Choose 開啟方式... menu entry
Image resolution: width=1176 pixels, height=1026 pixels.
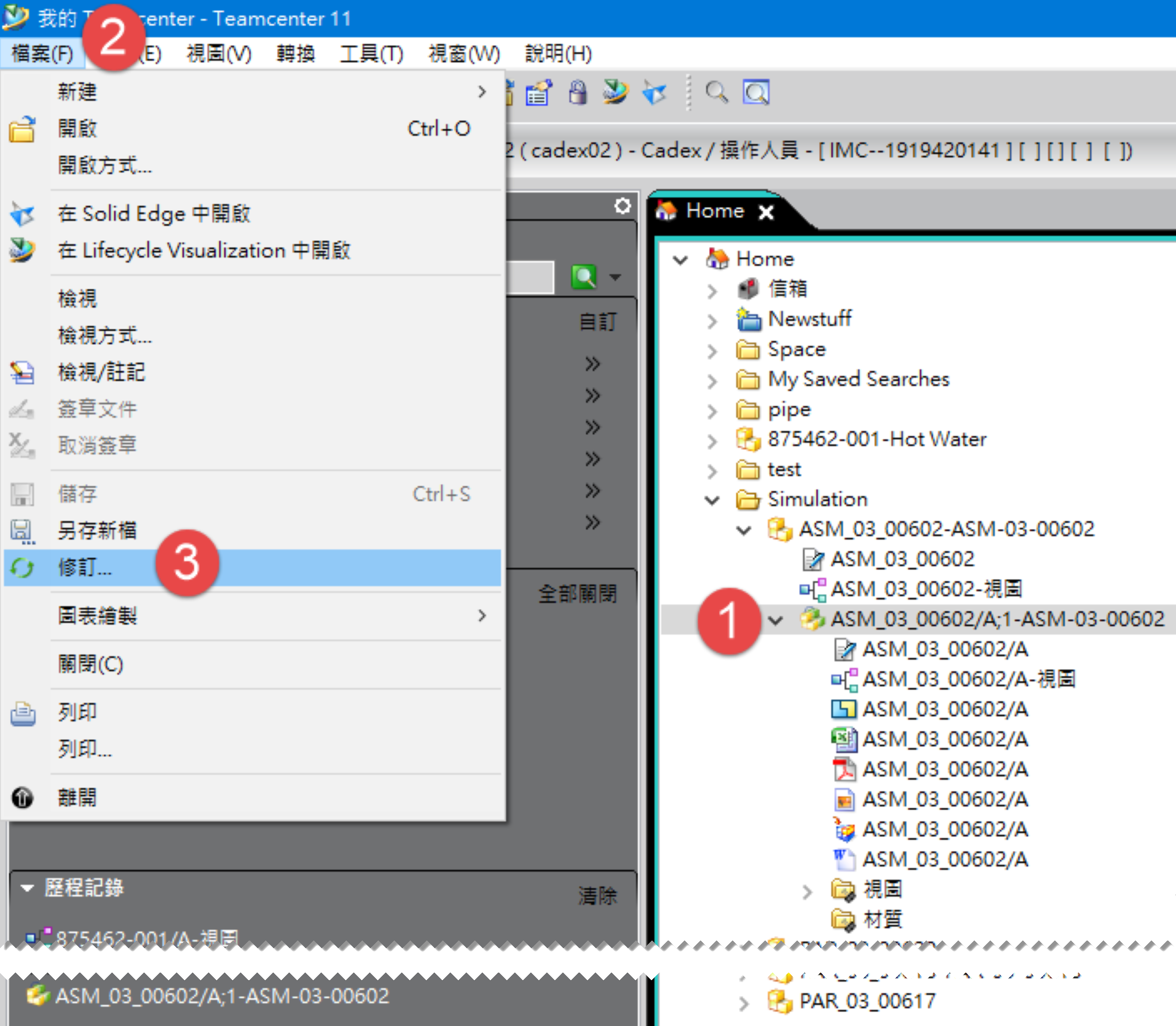pyautogui.click(x=252, y=165)
